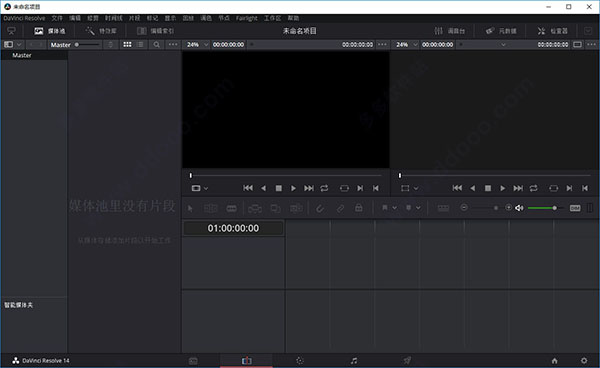The height and width of the screenshot is (368, 600).
Task: Open source viewer options three-dot menu
Action: (x=382, y=44)
